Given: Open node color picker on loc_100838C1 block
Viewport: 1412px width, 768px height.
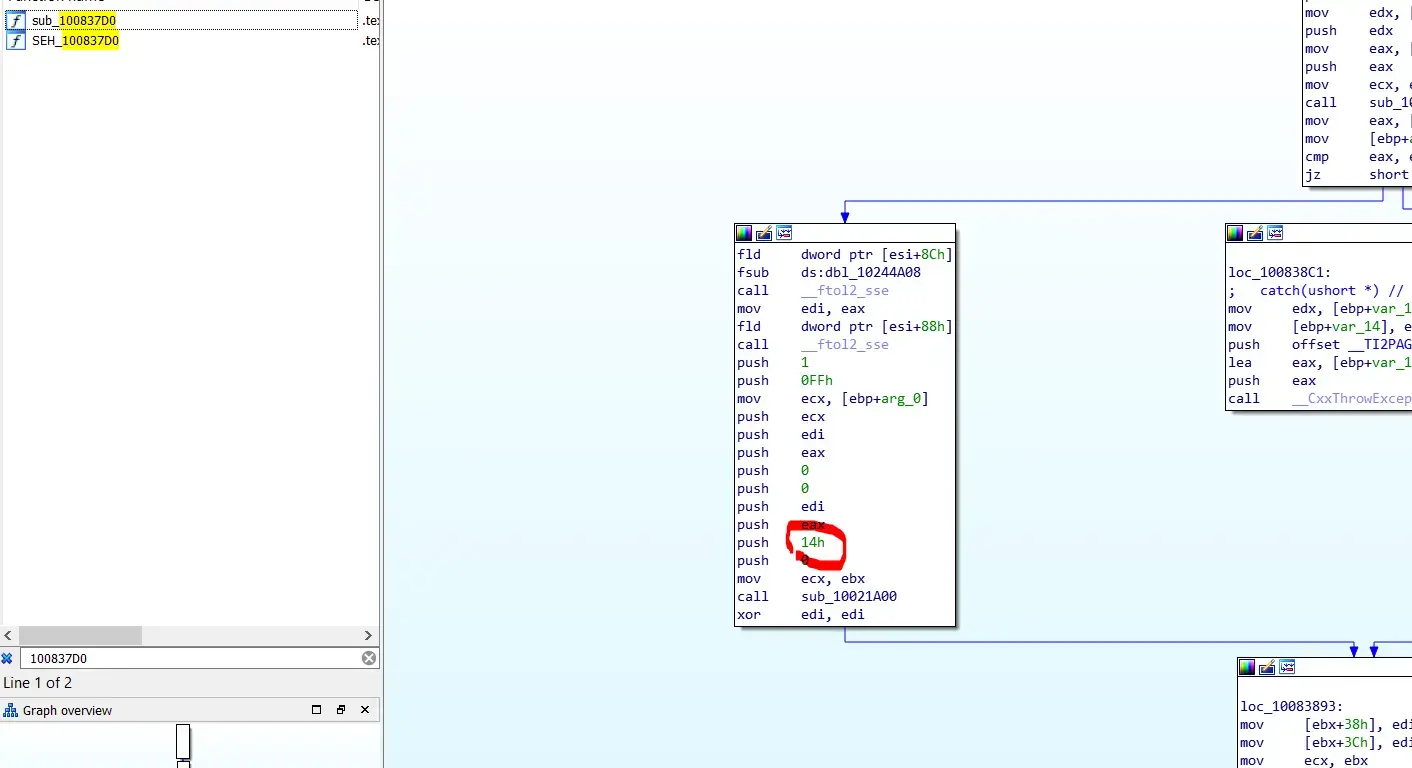Looking at the screenshot, I should click(x=1235, y=233).
